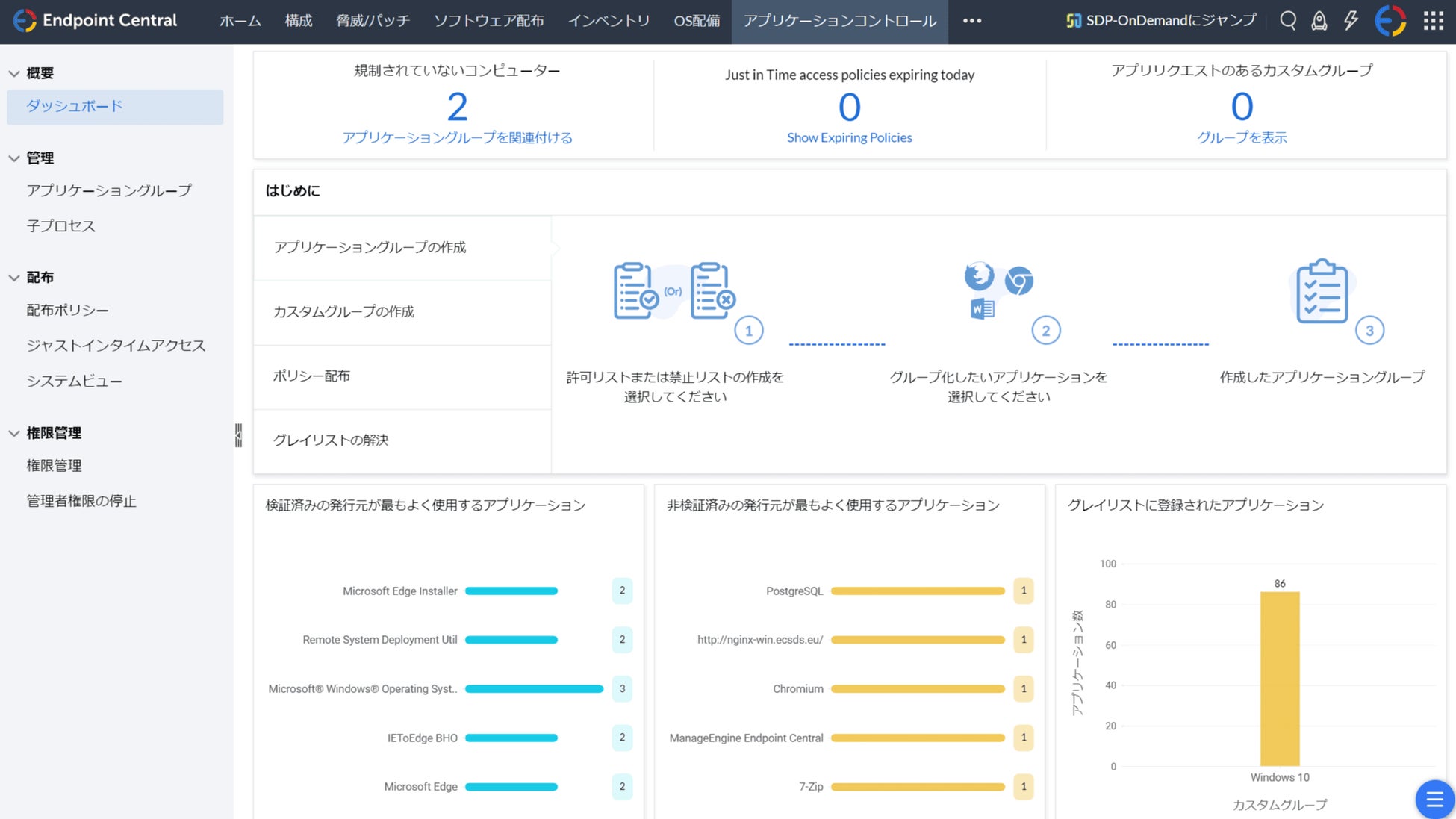
Task: Click the search magnifier icon in header
Action: 1288,21
